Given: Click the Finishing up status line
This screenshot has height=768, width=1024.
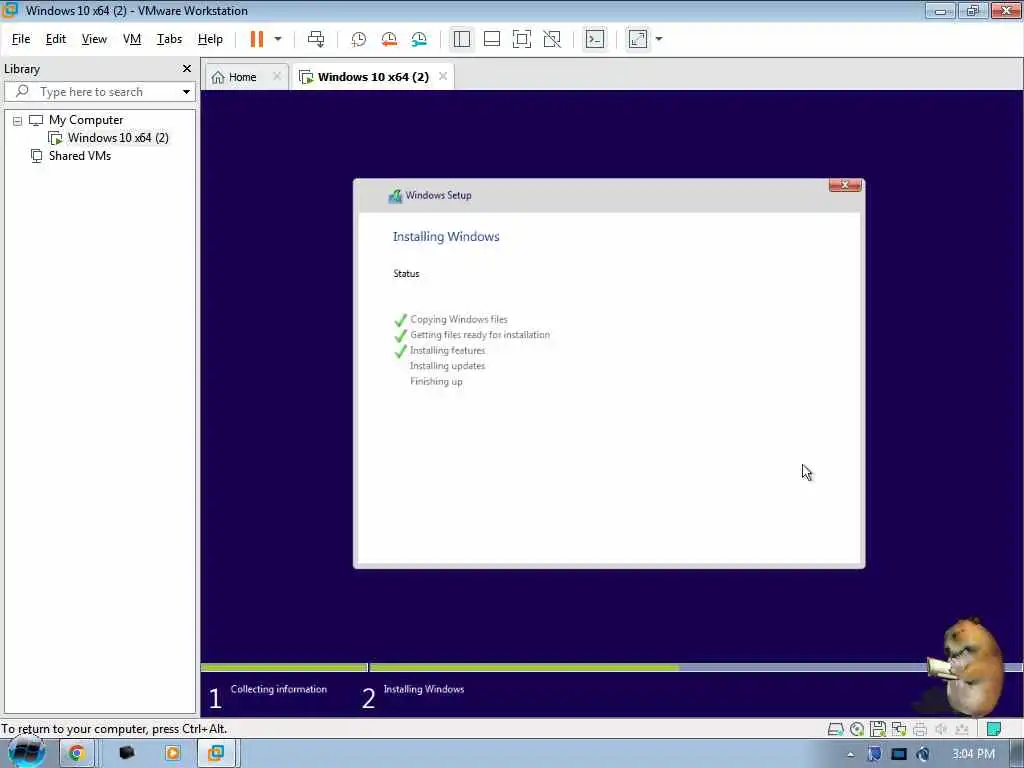Looking at the screenshot, I should tap(436, 382).
